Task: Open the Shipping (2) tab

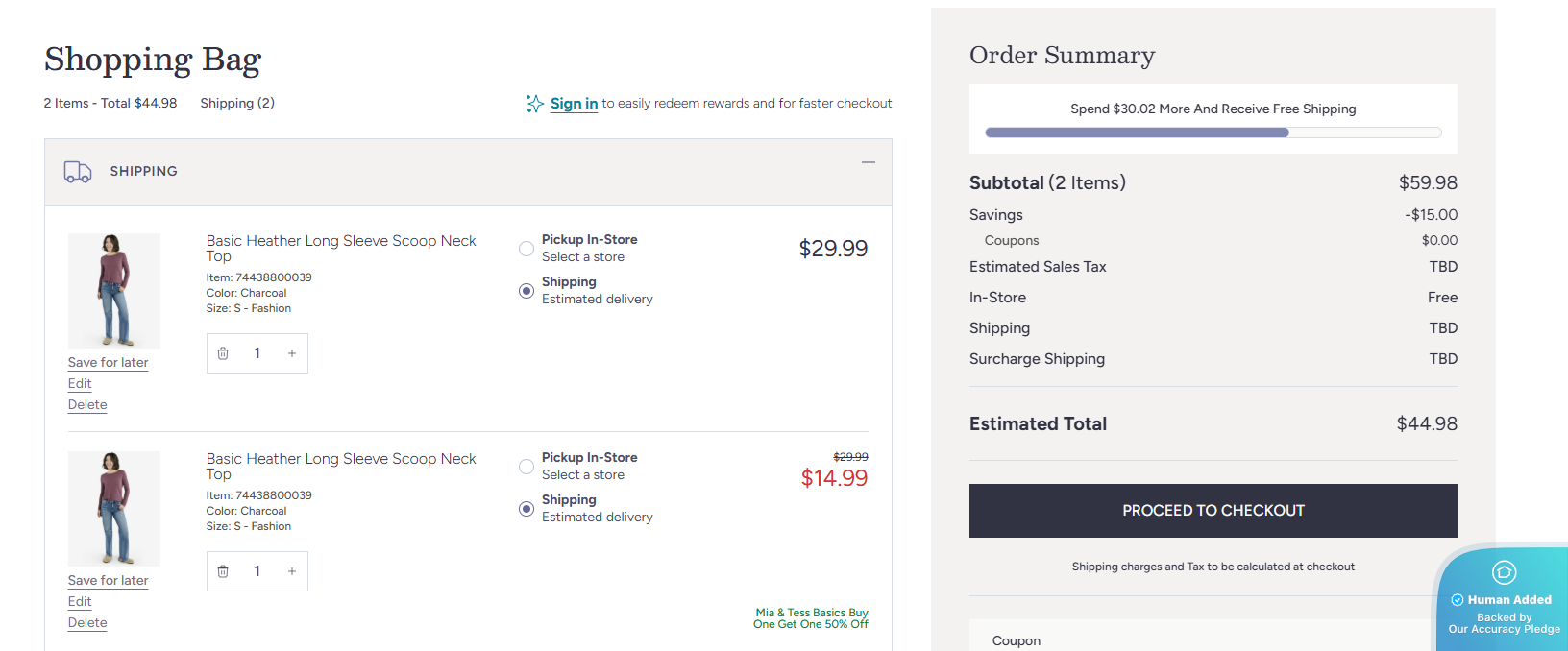Action: [236, 103]
